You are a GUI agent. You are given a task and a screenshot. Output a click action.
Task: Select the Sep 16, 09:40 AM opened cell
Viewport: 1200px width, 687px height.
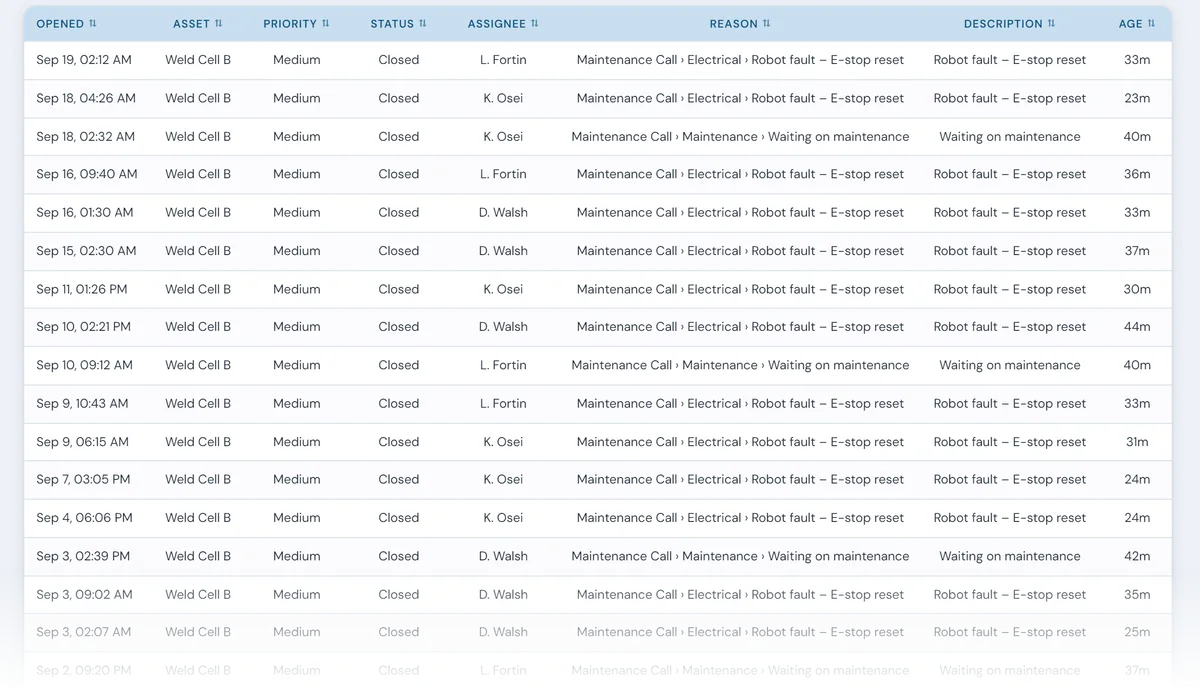tap(86, 174)
